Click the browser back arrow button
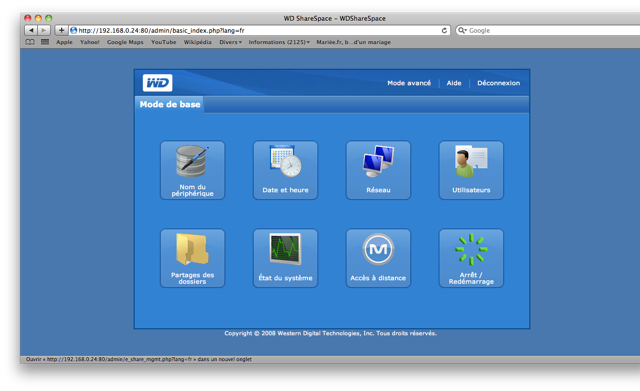Viewport: 640px width, 391px height. 31,30
